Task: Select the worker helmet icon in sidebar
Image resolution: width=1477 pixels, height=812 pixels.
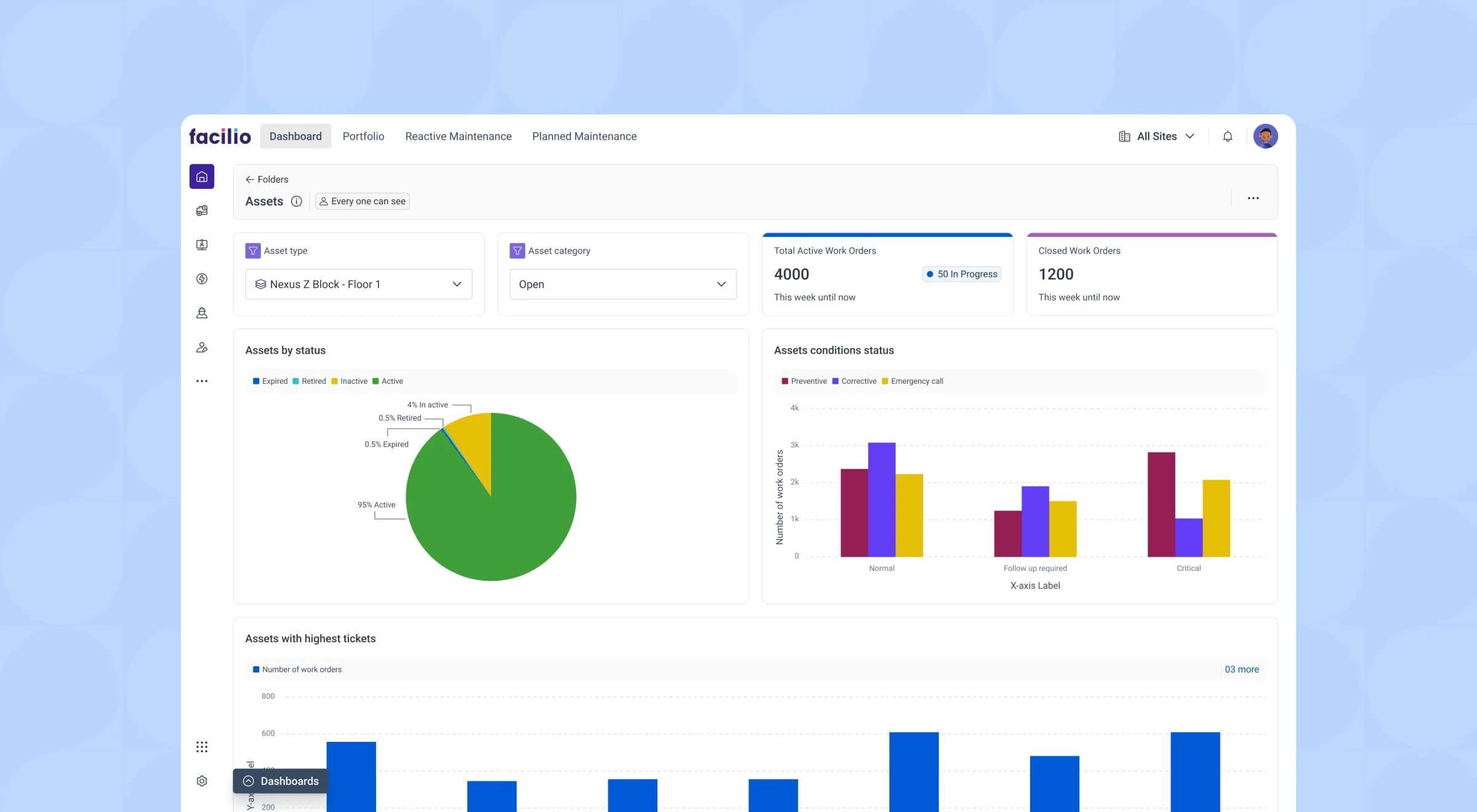Action: (202, 312)
